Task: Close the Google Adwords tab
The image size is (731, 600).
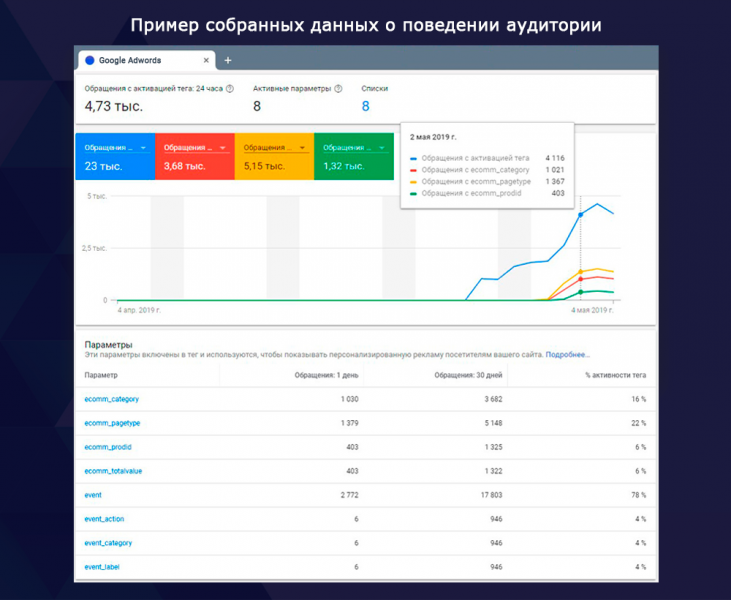Action: pos(206,60)
